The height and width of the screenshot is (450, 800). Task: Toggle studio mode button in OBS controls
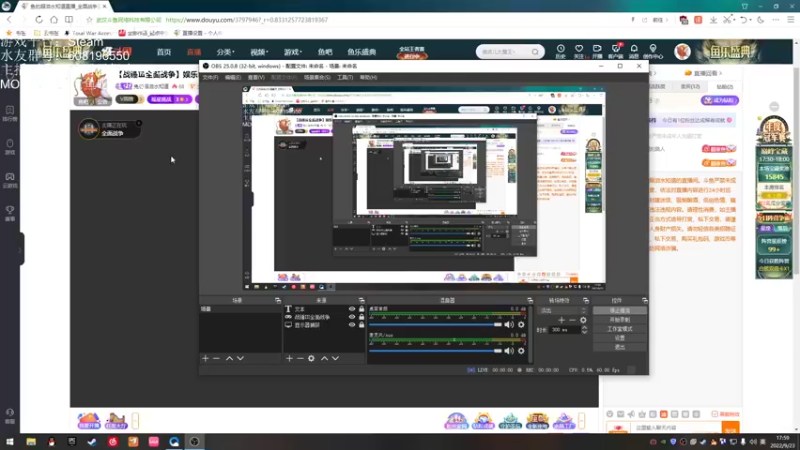[x=619, y=329]
